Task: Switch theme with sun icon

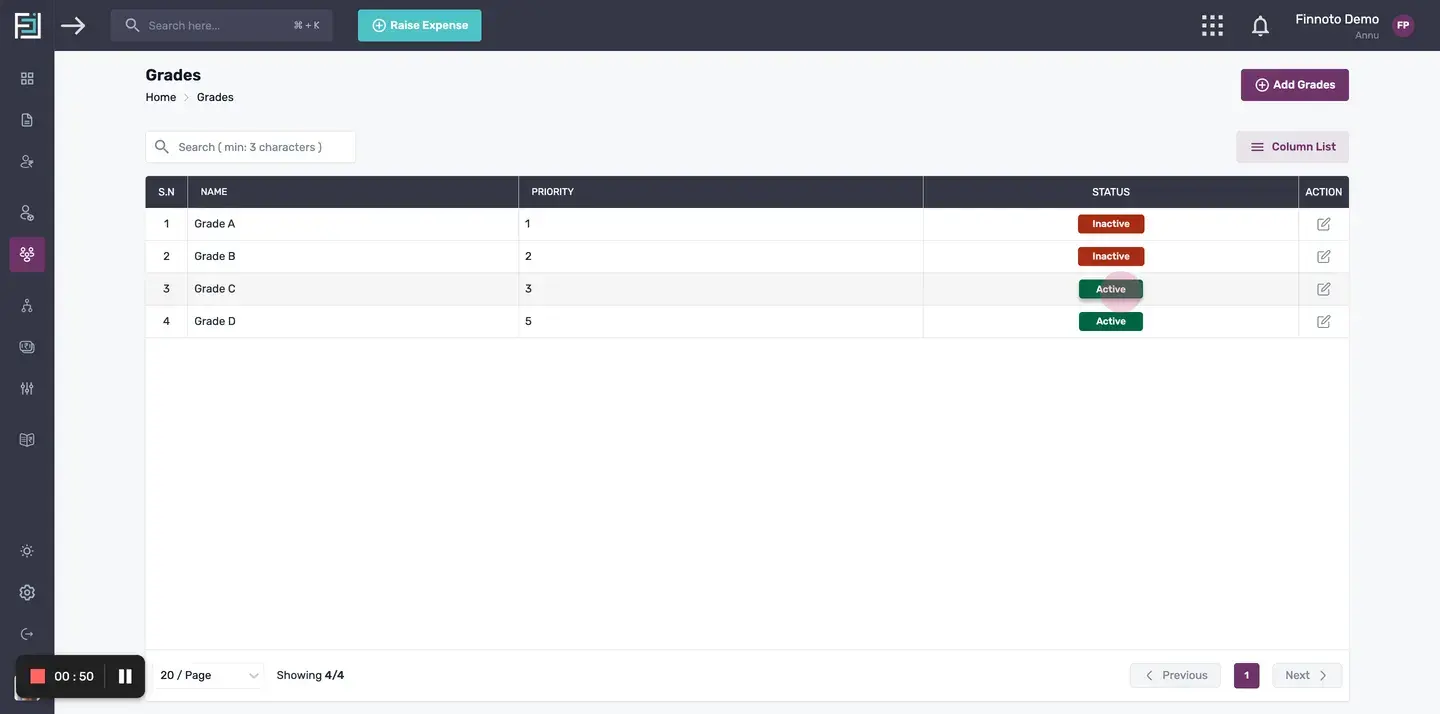Action: point(27,551)
